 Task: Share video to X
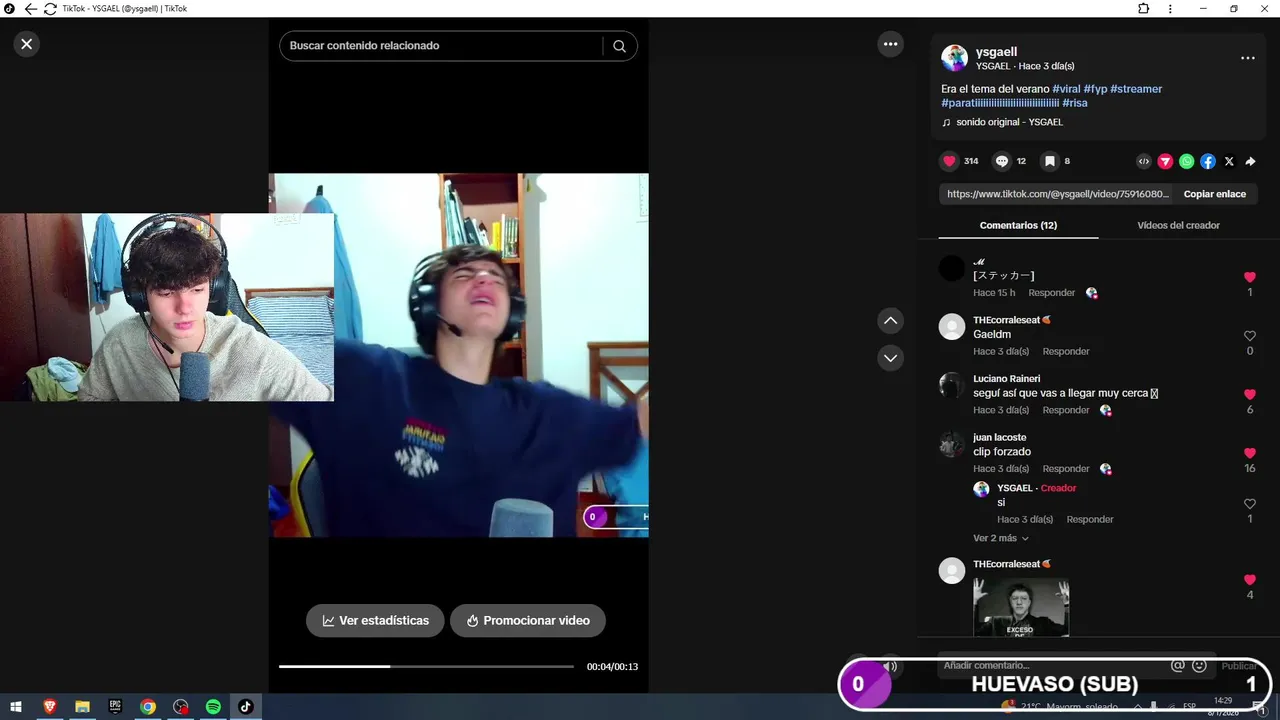pos(1229,161)
